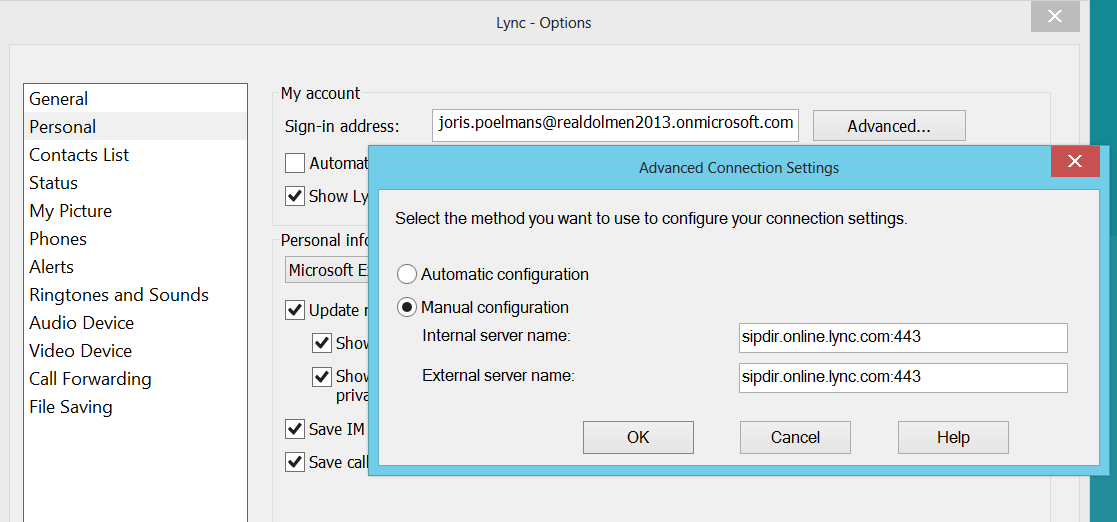
Task: Go to My Picture settings
Action: 135,211
